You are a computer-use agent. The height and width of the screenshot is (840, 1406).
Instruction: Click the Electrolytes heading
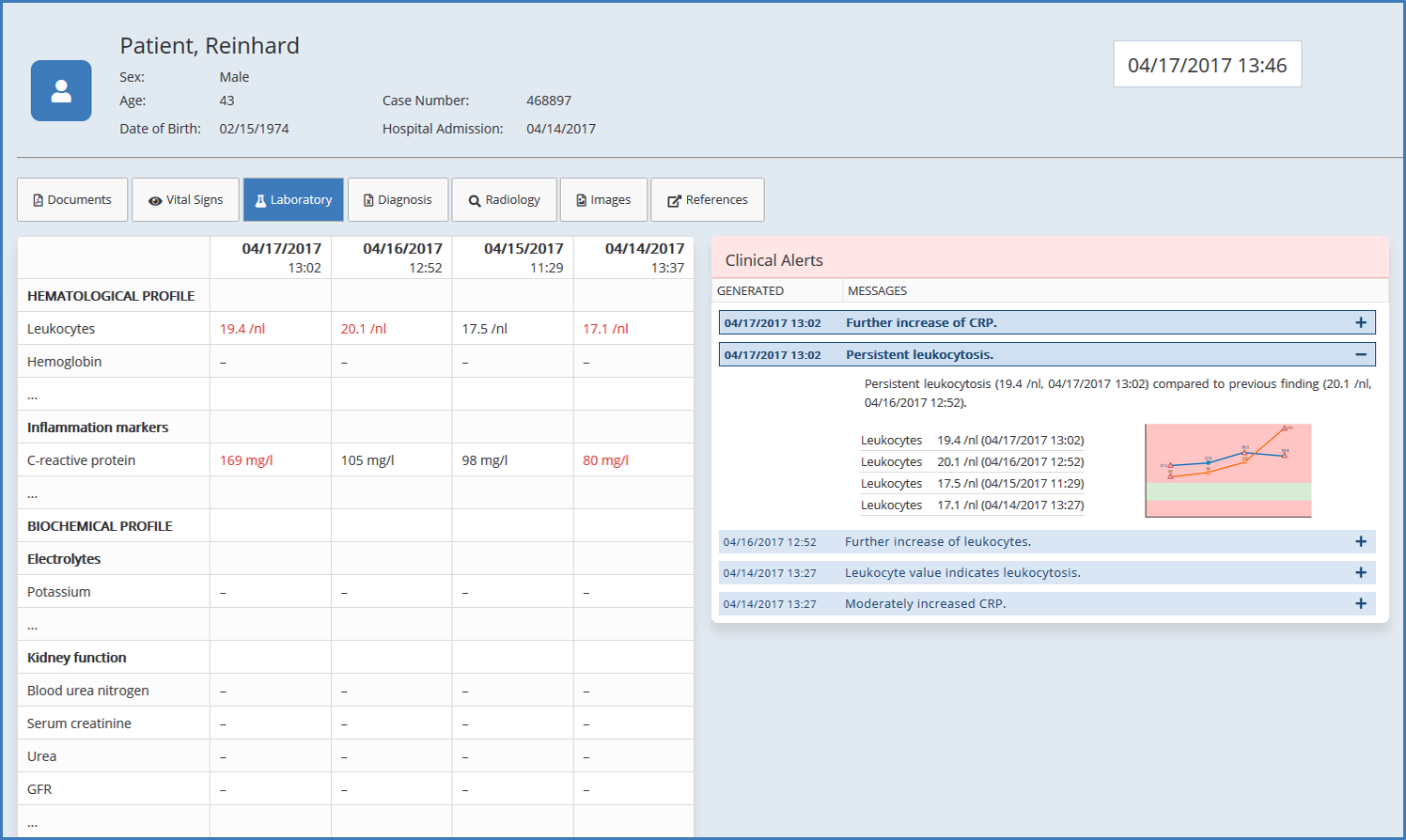pos(64,559)
